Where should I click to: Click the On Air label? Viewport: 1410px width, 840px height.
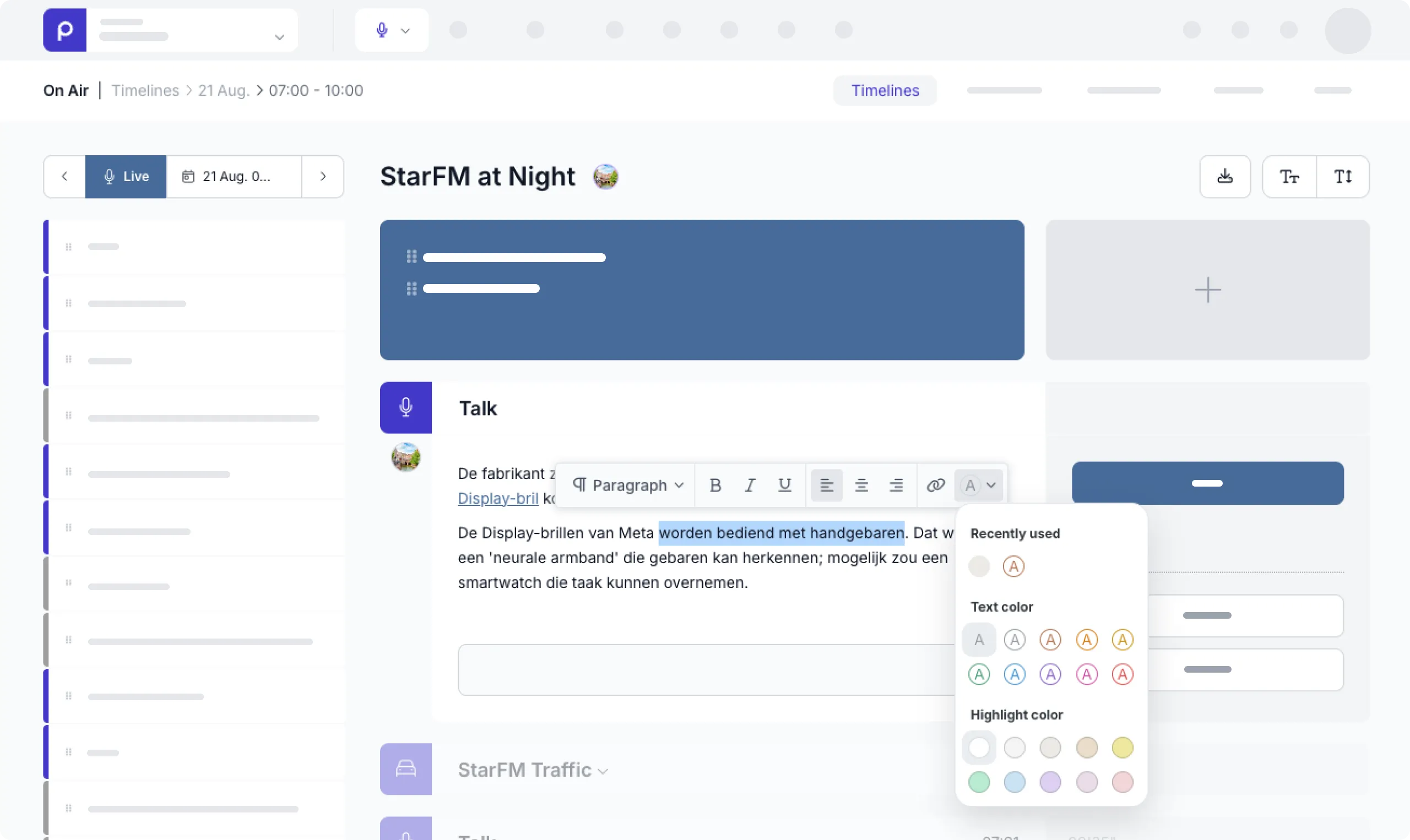66,91
